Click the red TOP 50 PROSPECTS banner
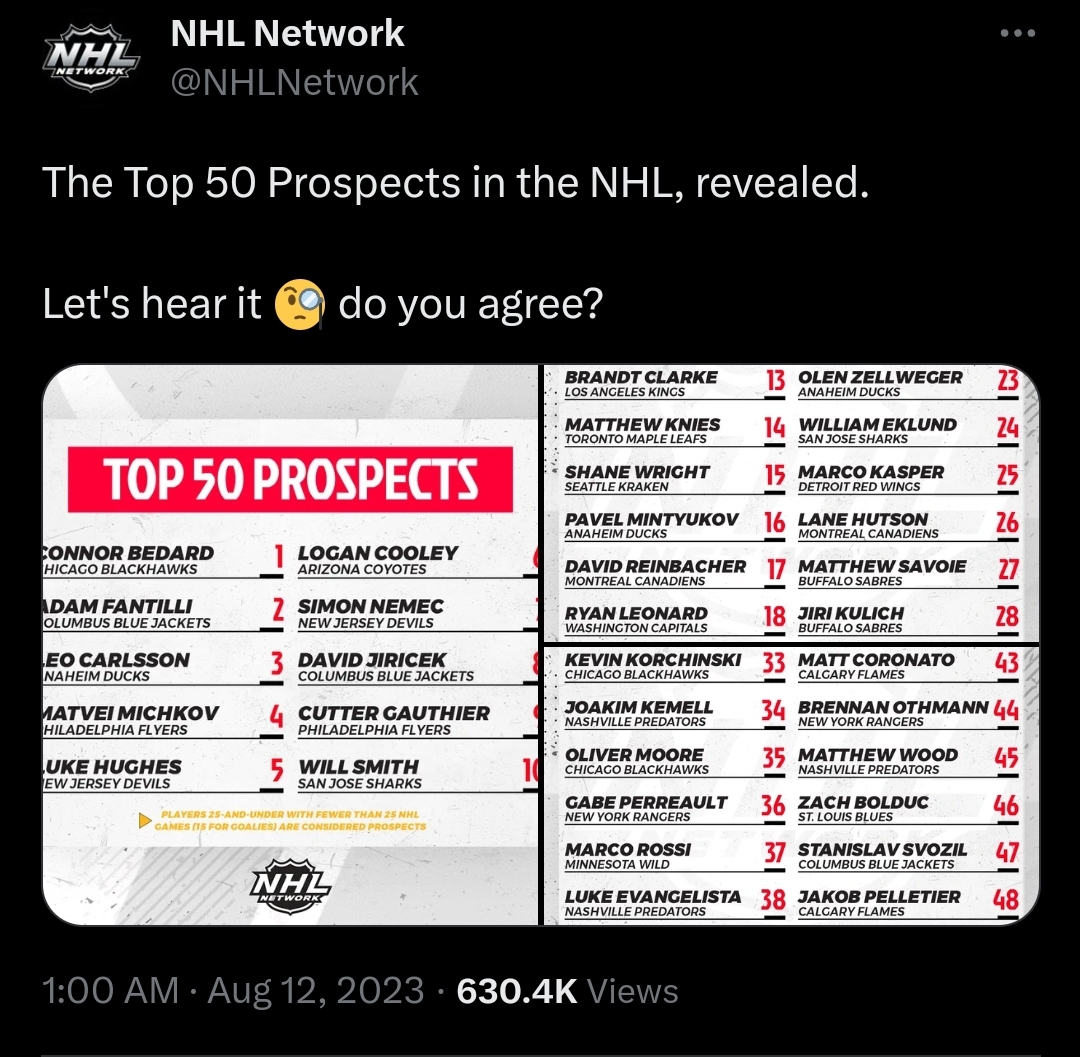Screen dimensions: 1080x1057 290,480
